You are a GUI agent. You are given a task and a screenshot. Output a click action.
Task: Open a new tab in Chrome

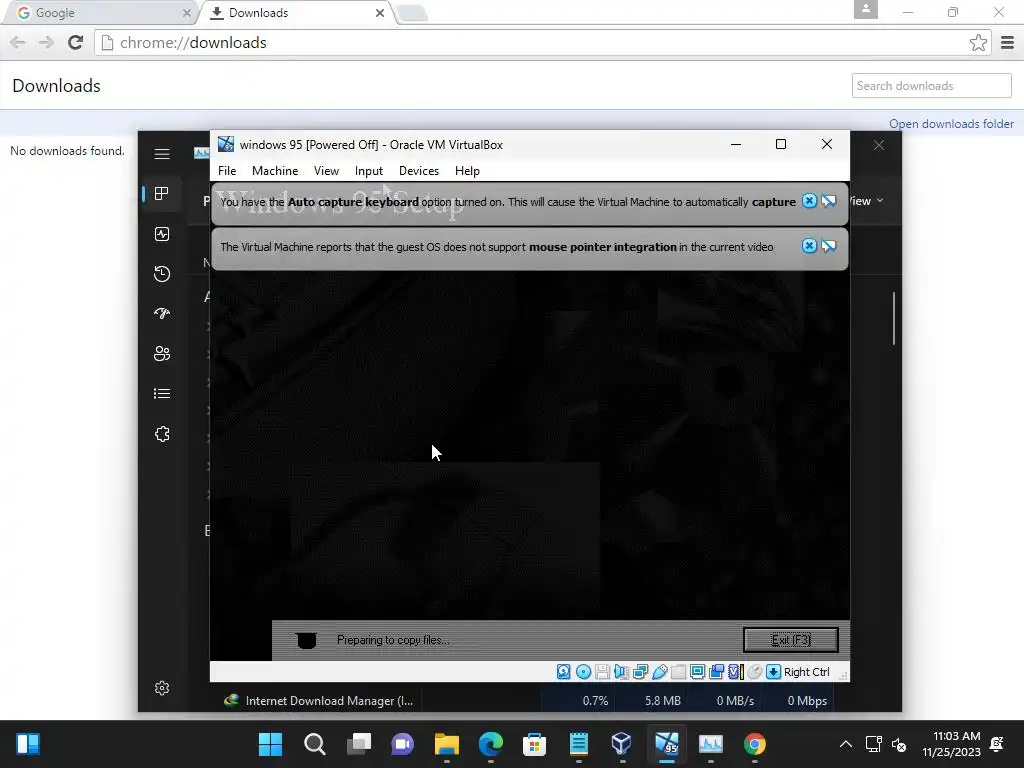tap(411, 13)
